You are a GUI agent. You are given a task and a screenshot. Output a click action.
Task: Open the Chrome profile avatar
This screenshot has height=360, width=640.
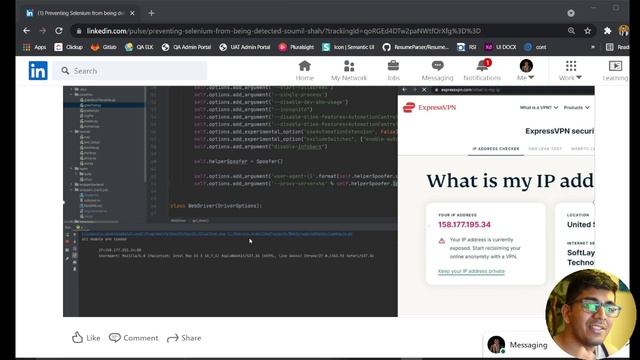pos(623,31)
